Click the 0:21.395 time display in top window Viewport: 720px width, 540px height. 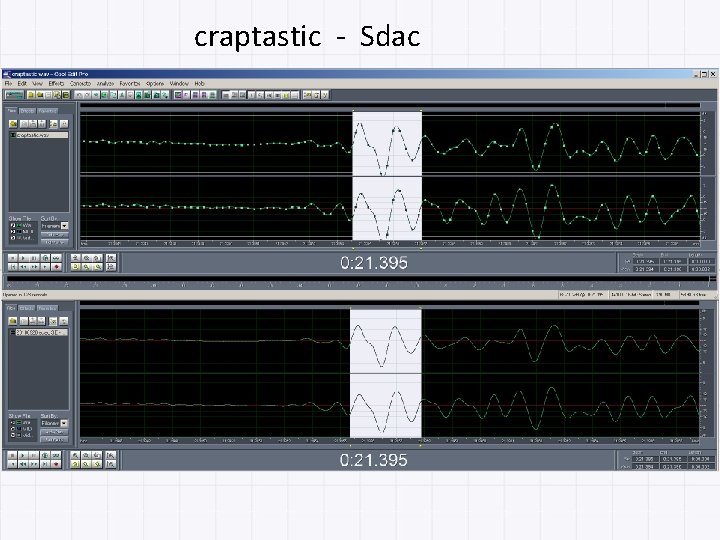374,263
